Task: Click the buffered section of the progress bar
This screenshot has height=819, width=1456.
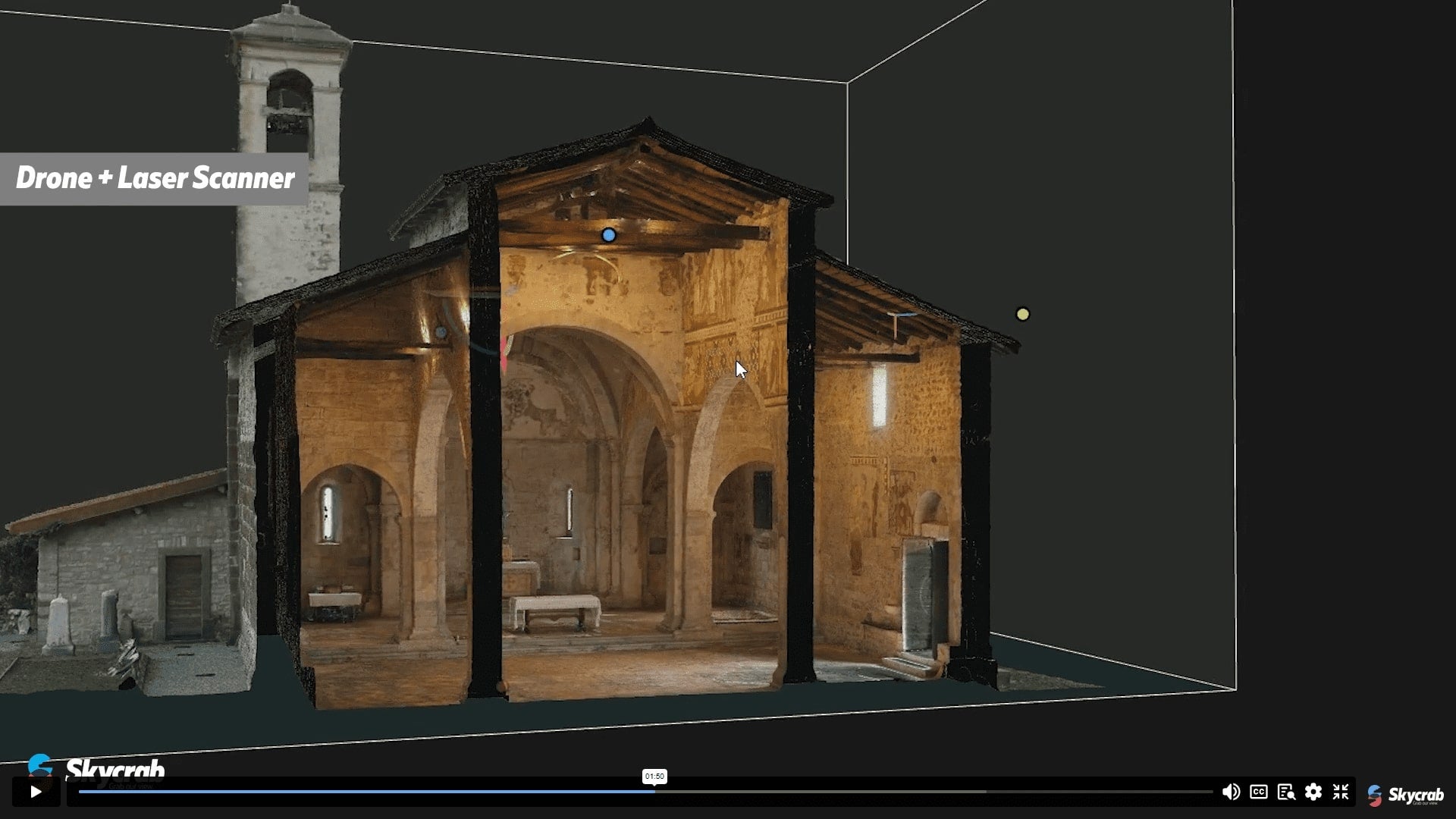Action: (819, 792)
